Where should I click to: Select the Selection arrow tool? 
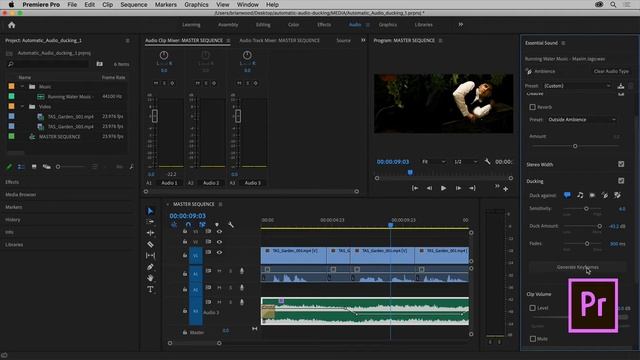pos(150,211)
